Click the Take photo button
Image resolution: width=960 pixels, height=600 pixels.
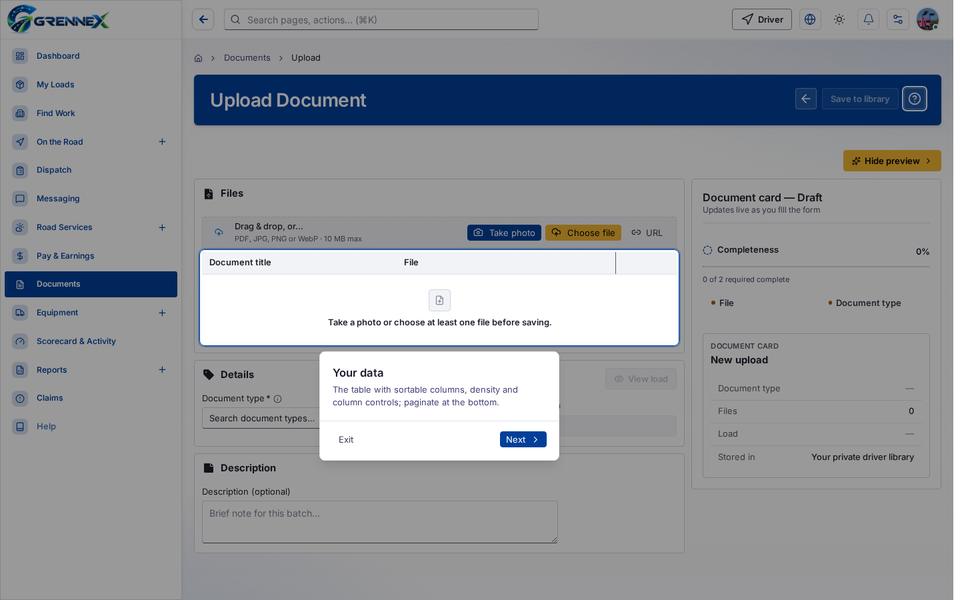pyautogui.click(x=504, y=233)
